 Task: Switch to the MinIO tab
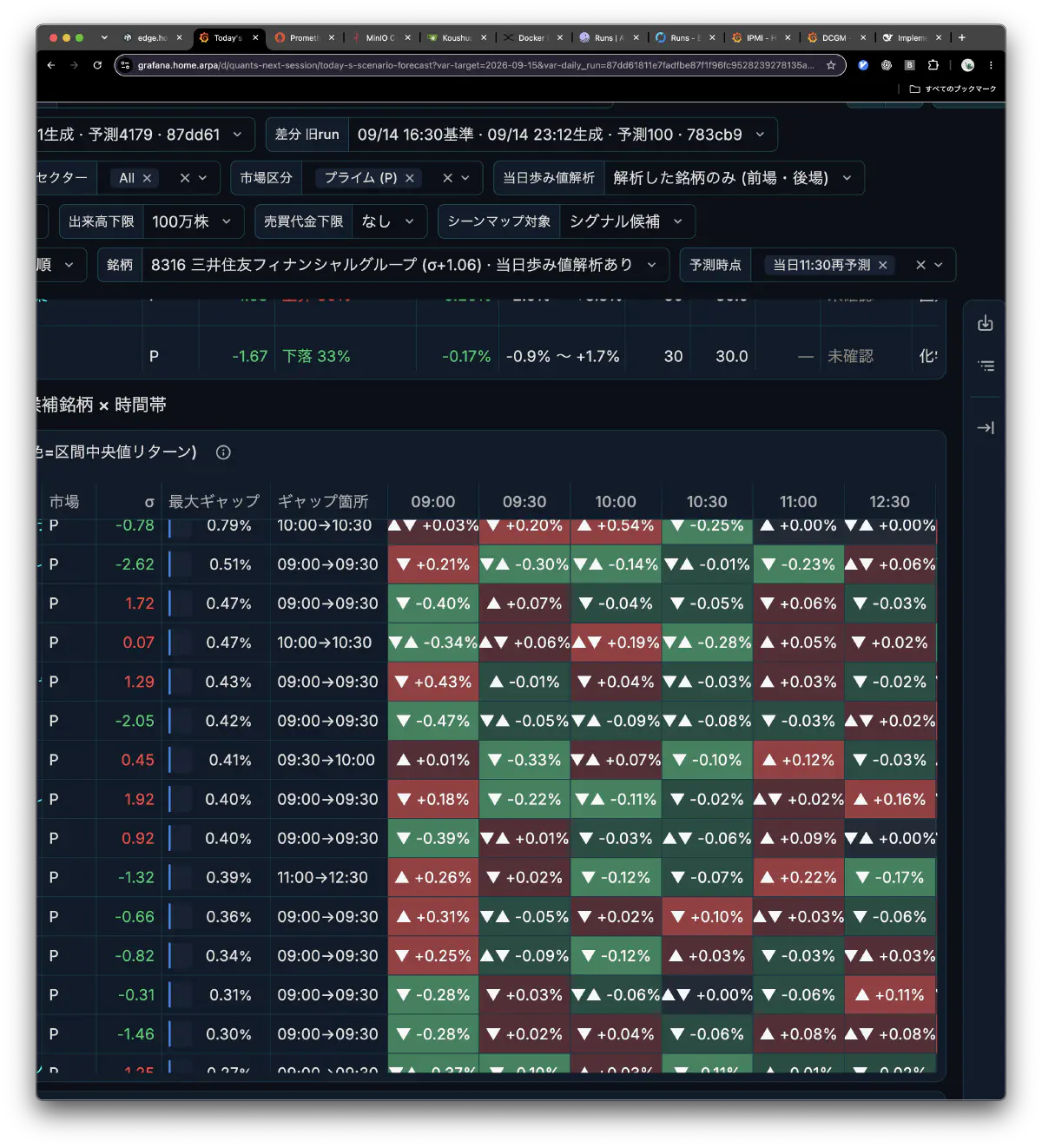(379, 37)
